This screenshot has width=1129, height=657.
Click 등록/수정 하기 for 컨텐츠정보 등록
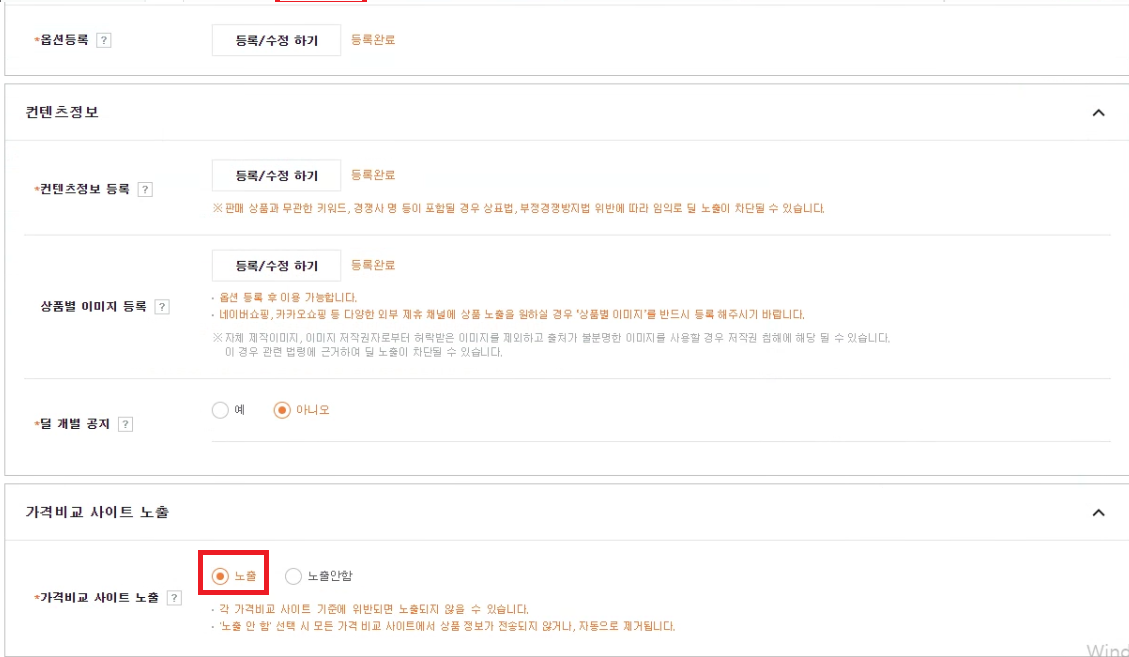click(276, 175)
